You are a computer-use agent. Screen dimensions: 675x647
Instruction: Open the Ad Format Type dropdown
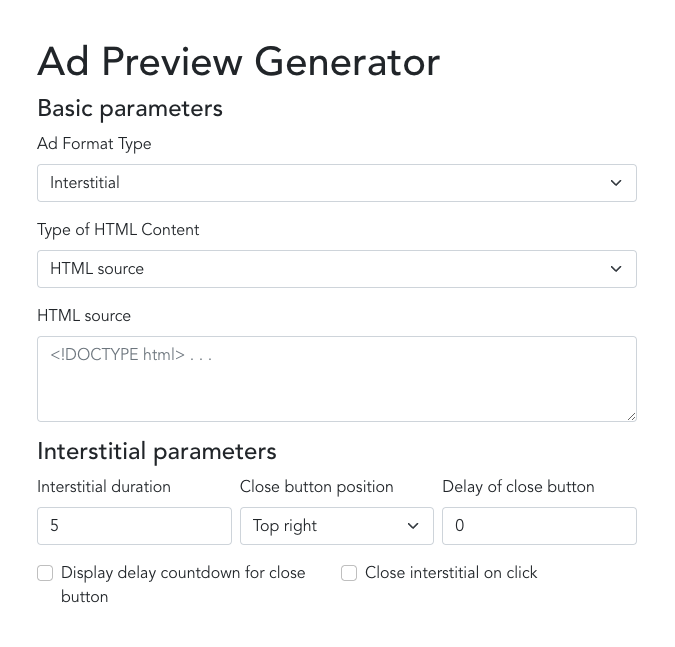click(336, 183)
